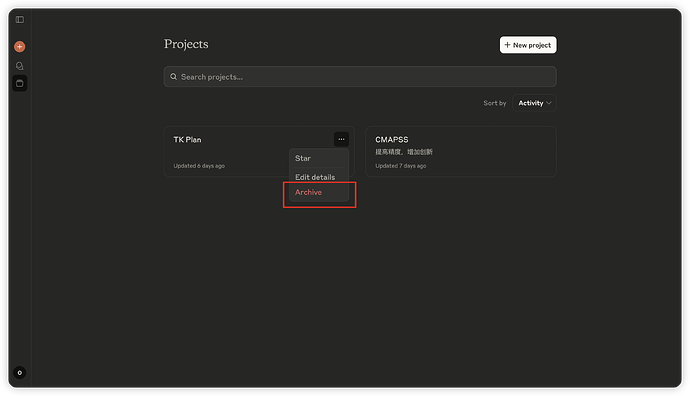Screen dimensions: 690x396
Task: Toggle the sidebar panel icon
Action: click(x=20, y=19)
